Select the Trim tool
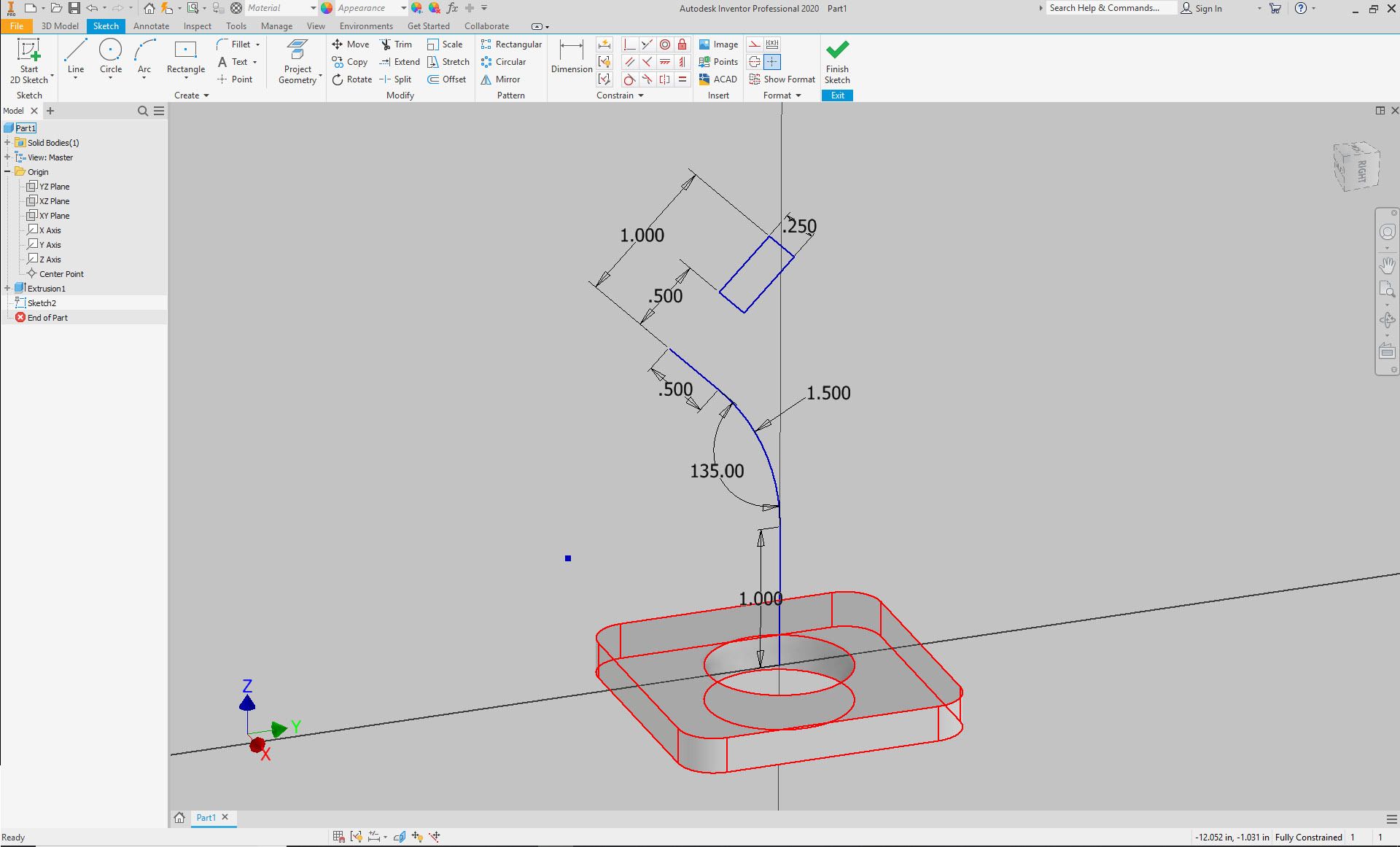 (397, 44)
